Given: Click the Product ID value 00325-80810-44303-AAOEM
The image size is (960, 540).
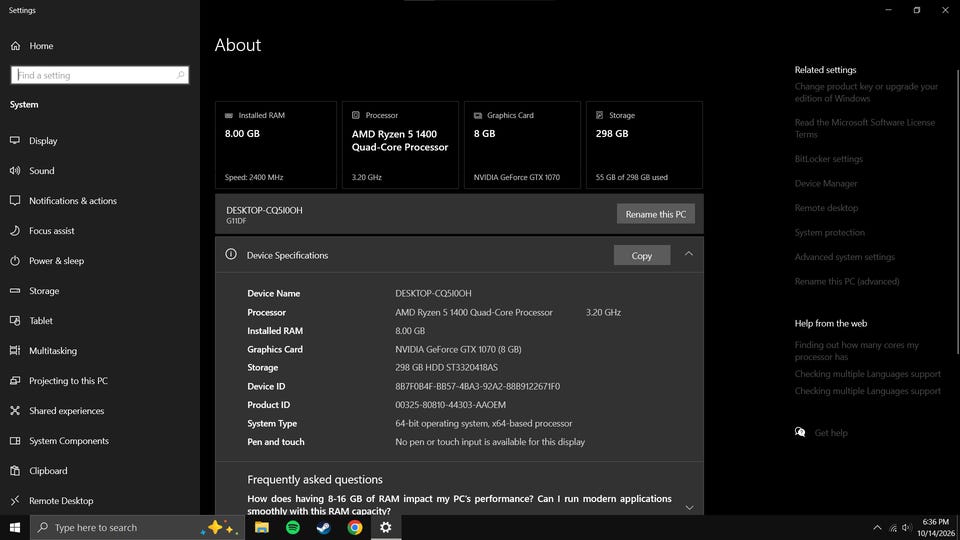Looking at the screenshot, I should click(450, 405).
